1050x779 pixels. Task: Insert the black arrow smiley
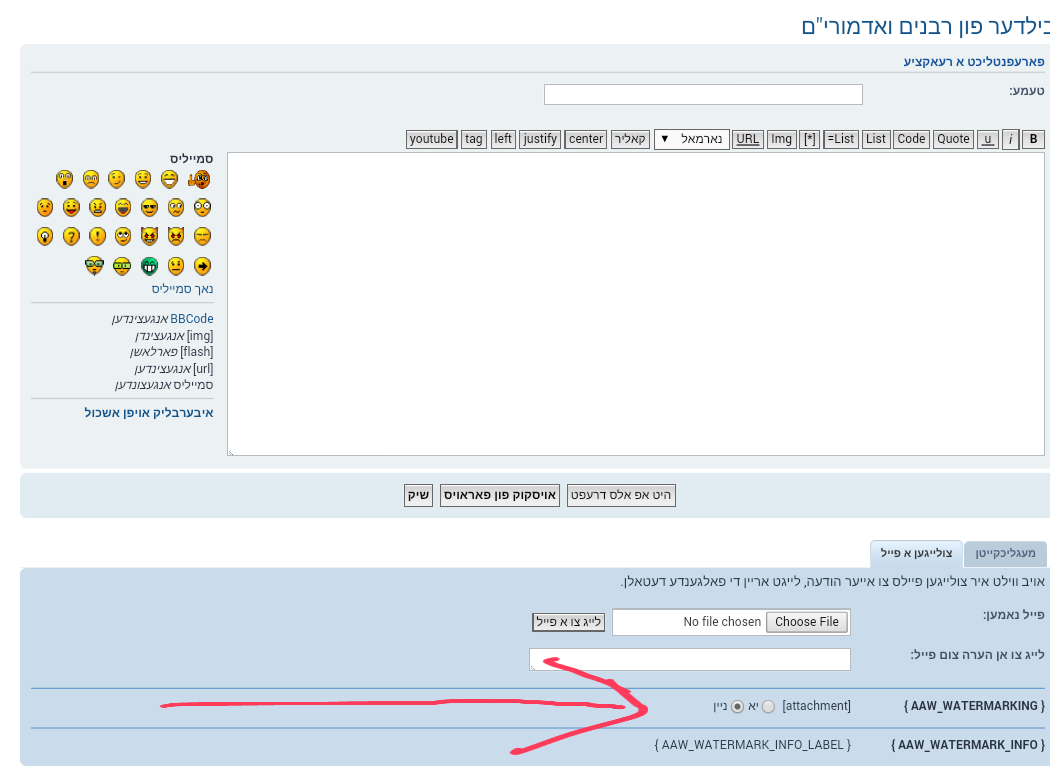(x=202, y=266)
